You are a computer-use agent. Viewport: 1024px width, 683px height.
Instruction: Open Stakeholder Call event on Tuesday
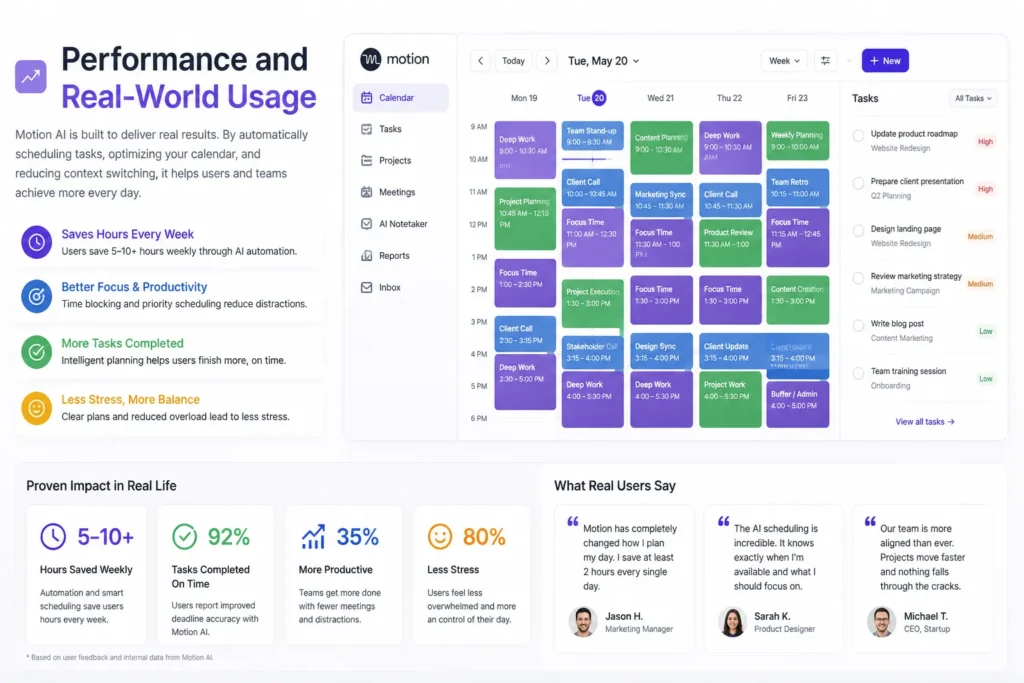592,353
